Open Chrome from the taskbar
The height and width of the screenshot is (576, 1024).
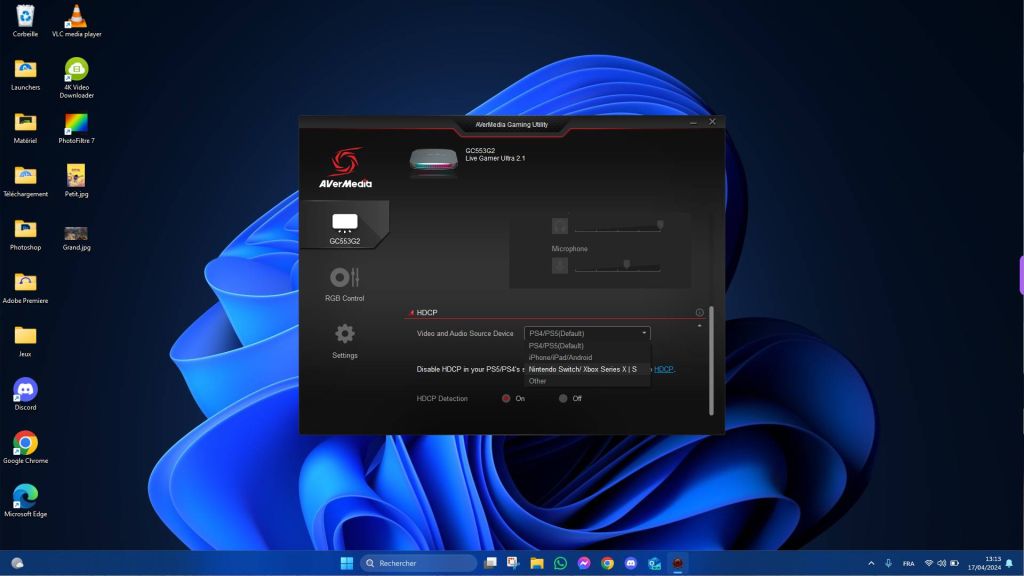[607, 563]
